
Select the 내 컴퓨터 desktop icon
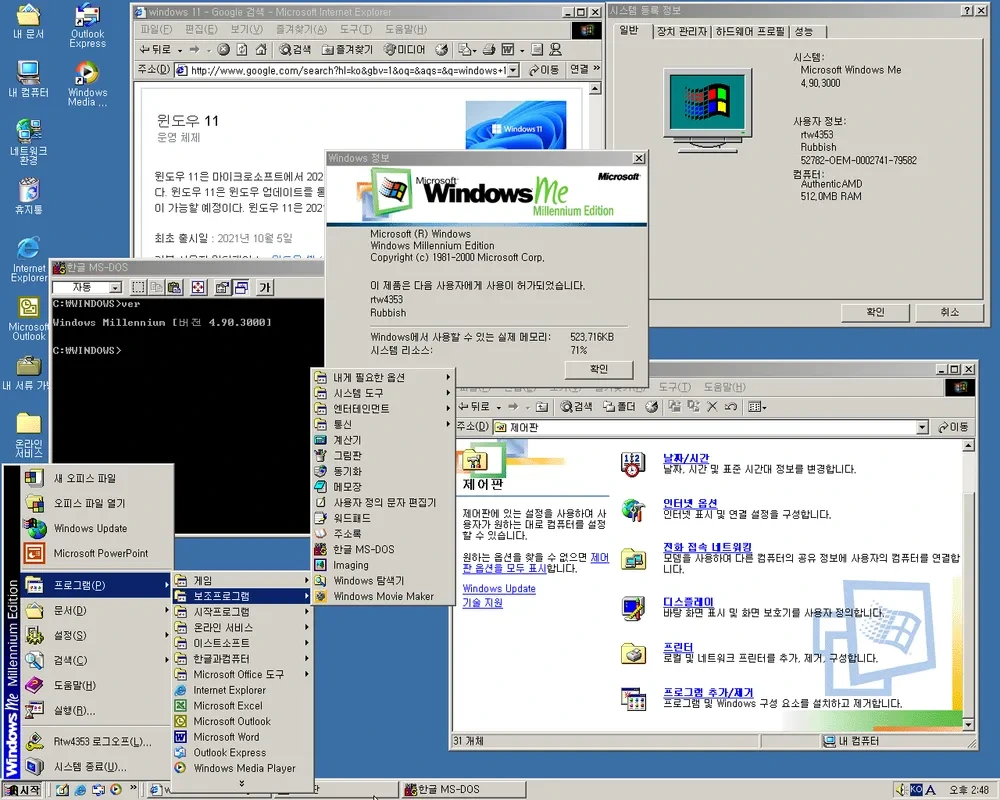[29, 79]
